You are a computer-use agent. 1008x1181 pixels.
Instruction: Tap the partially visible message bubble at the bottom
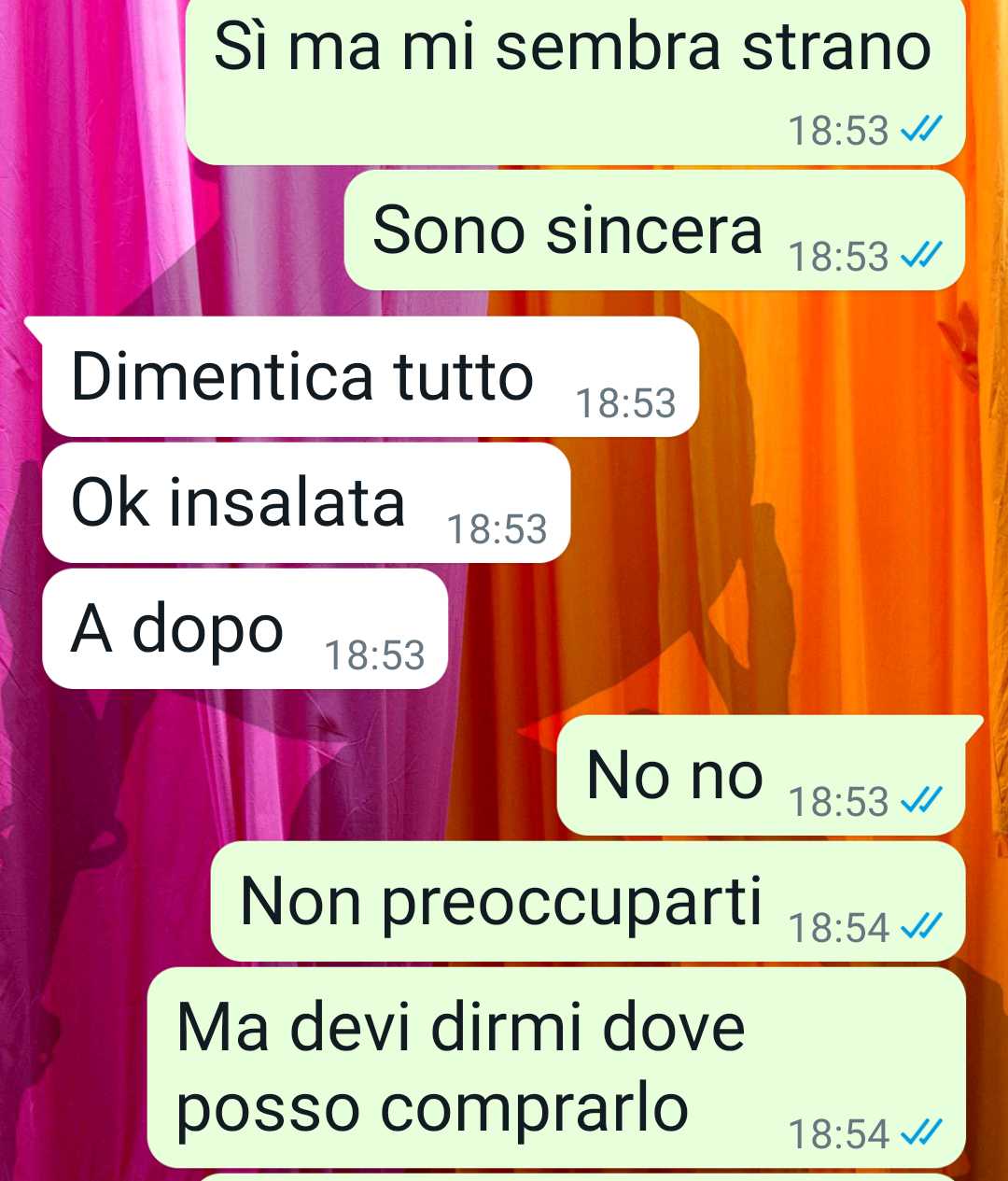pos(579,1177)
